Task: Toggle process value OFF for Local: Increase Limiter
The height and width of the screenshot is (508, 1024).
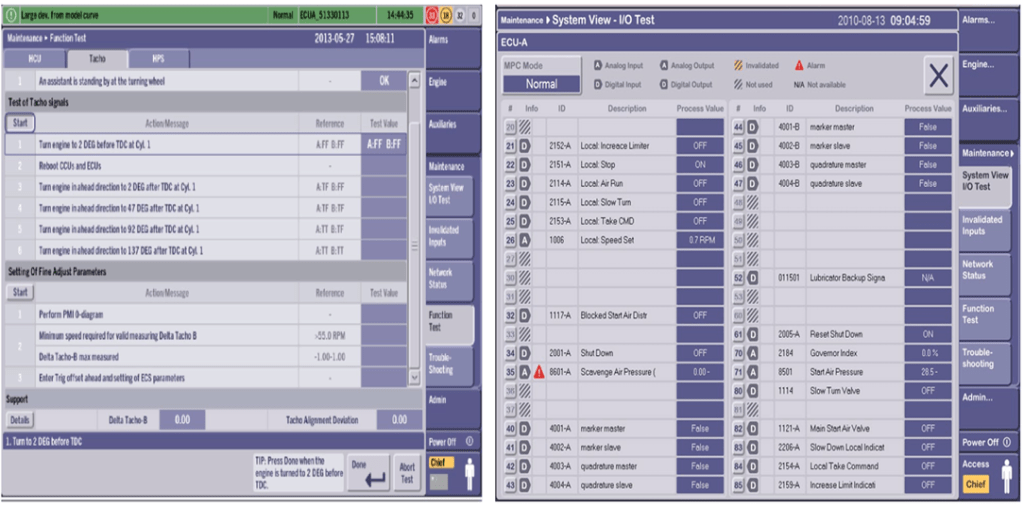Action: 699,146
